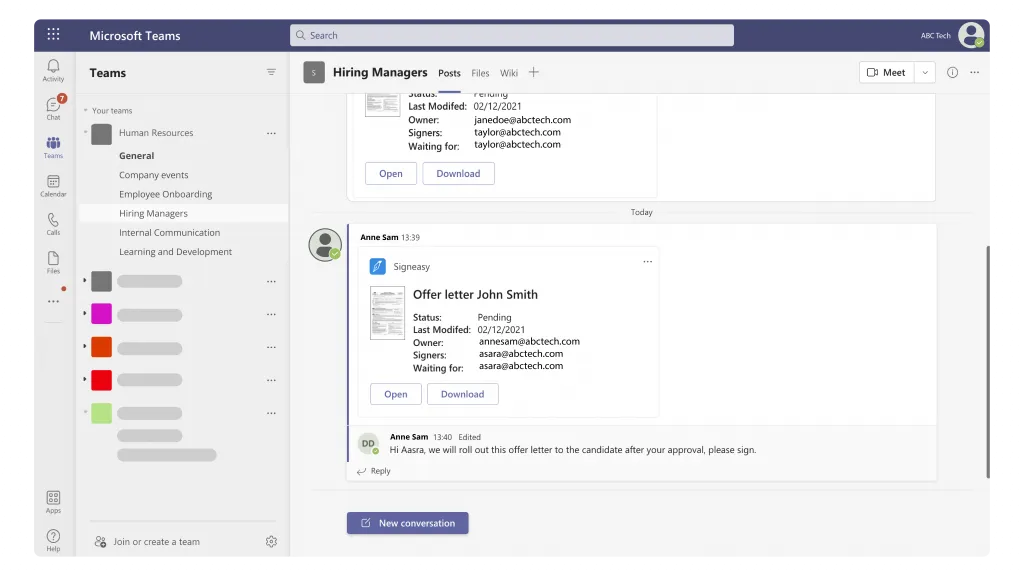Select the Internal Communication channel
Image resolution: width=1024 pixels, height=576 pixels.
coord(169,232)
